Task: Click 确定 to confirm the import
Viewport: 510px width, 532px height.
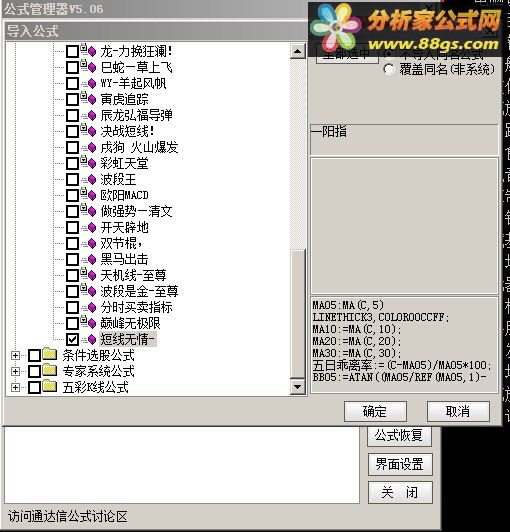Action: [x=375, y=412]
